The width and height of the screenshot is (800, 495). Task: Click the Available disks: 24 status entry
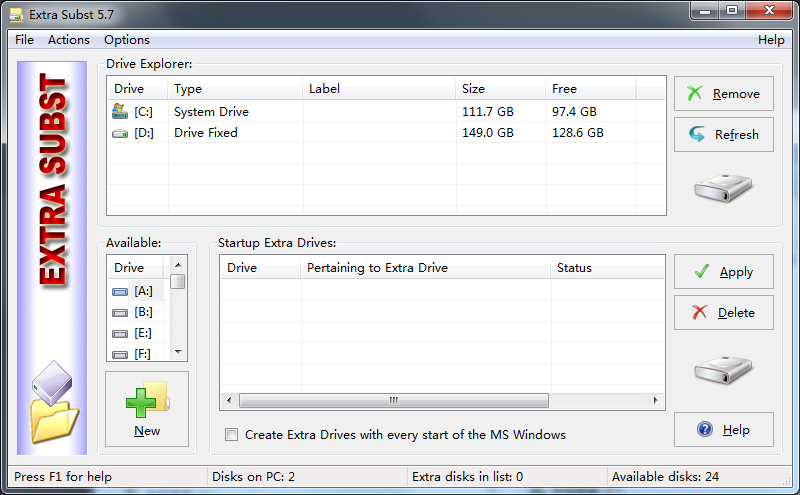(665, 477)
